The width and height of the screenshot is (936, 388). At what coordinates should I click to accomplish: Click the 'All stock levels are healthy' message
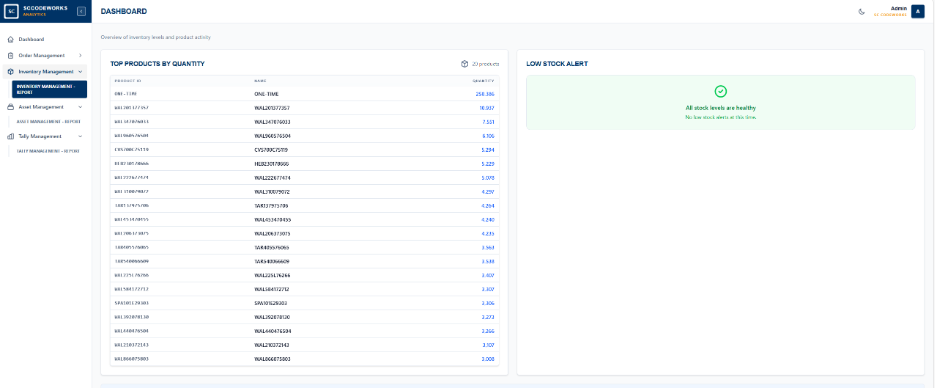pos(721,108)
